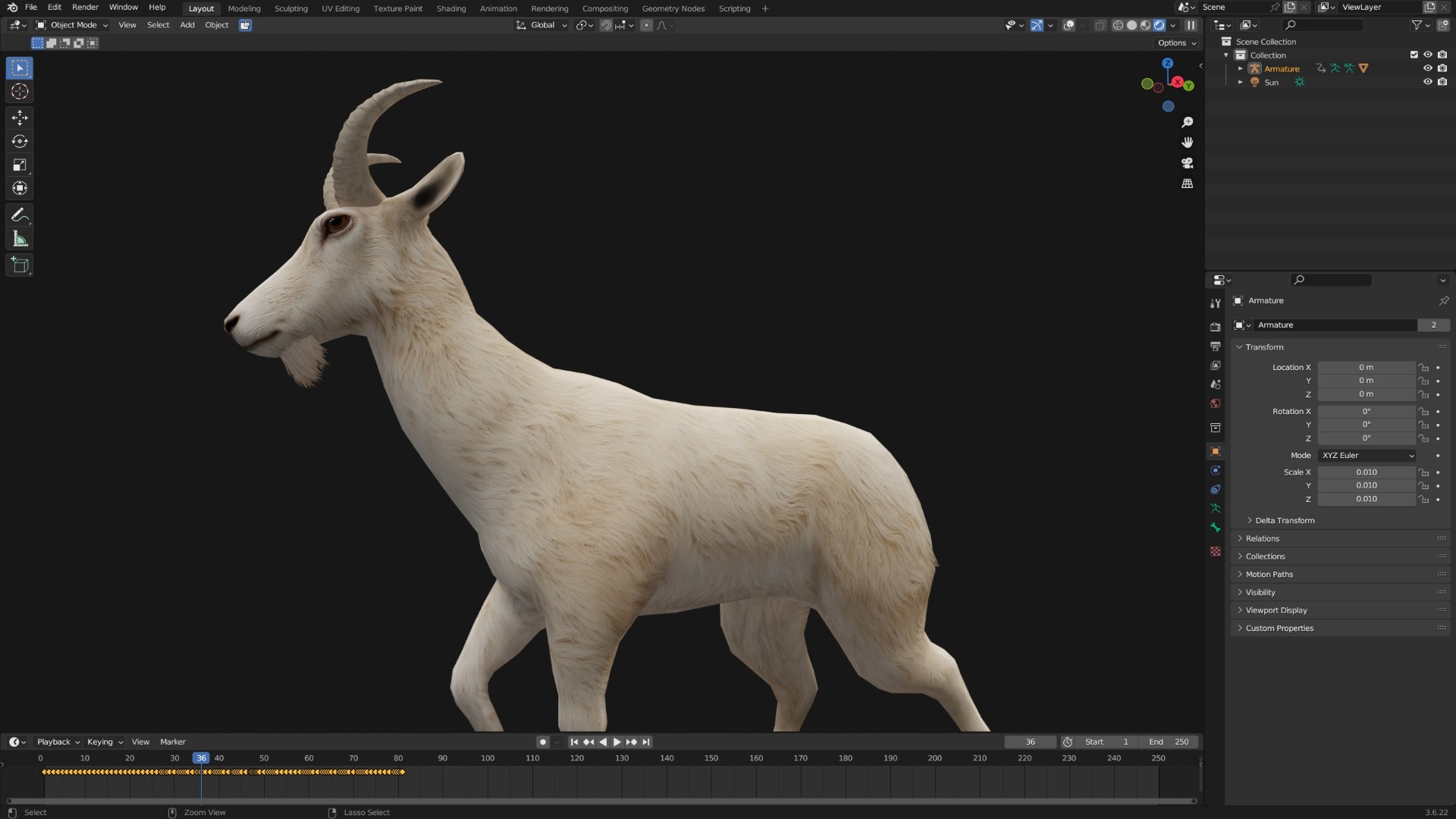
Task: Click the End frame 250 field
Action: [1169, 742]
